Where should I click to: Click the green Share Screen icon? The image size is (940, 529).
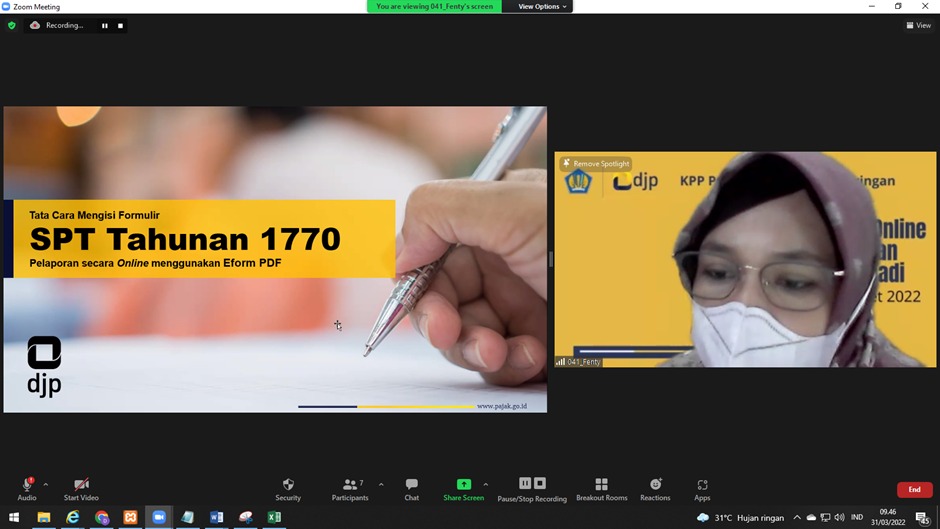(463, 485)
